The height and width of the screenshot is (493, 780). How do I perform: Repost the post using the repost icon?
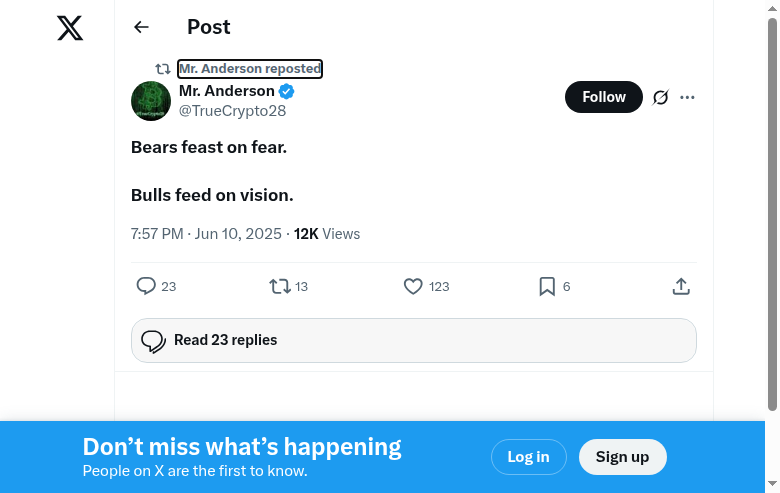[x=280, y=286]
